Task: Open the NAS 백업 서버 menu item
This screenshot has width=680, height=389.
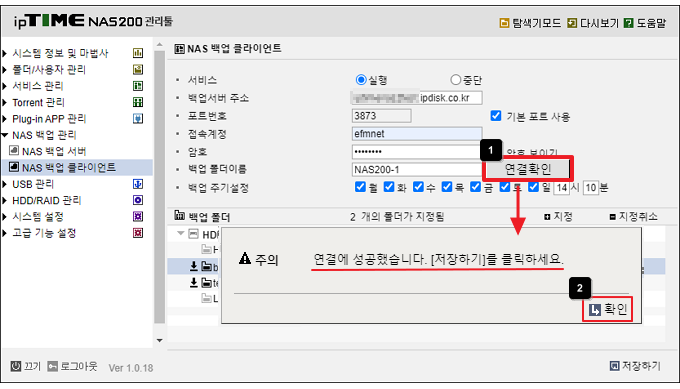Action: click(x=54, y=151)
